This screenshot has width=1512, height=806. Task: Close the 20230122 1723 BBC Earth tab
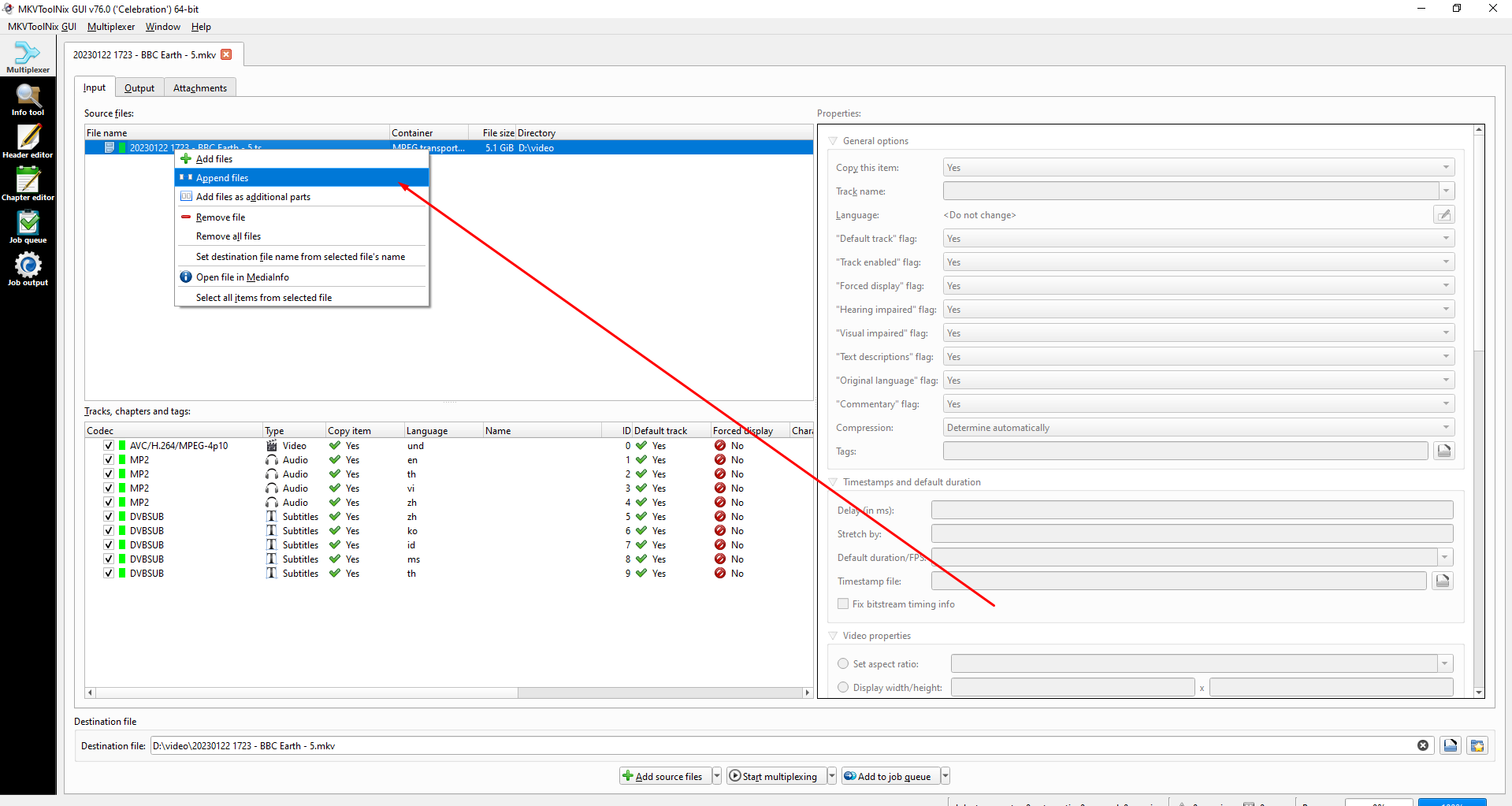[227, 54]
